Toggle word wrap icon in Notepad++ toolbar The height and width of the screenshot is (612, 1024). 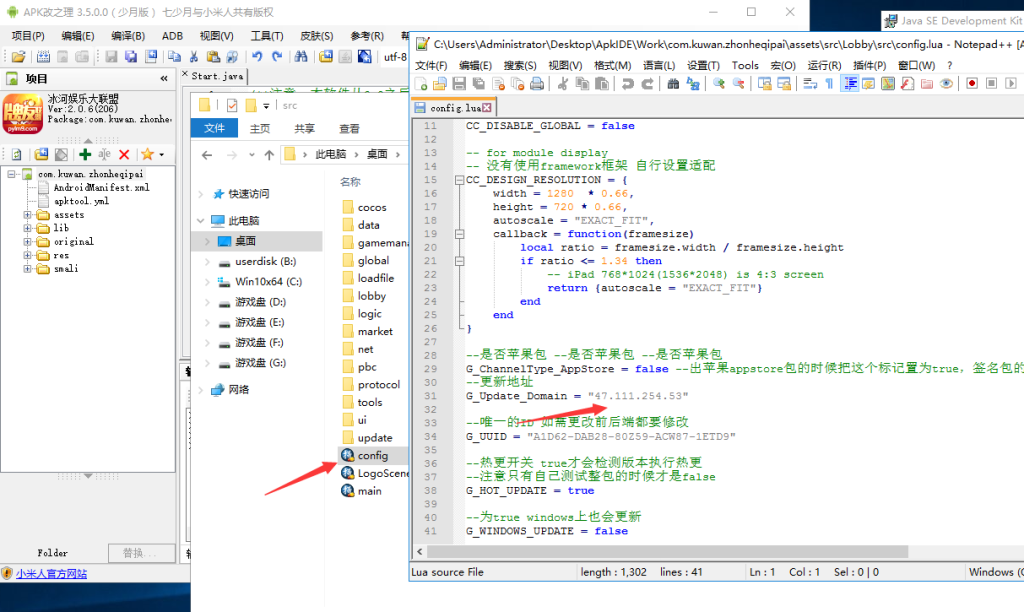[809, 84]
